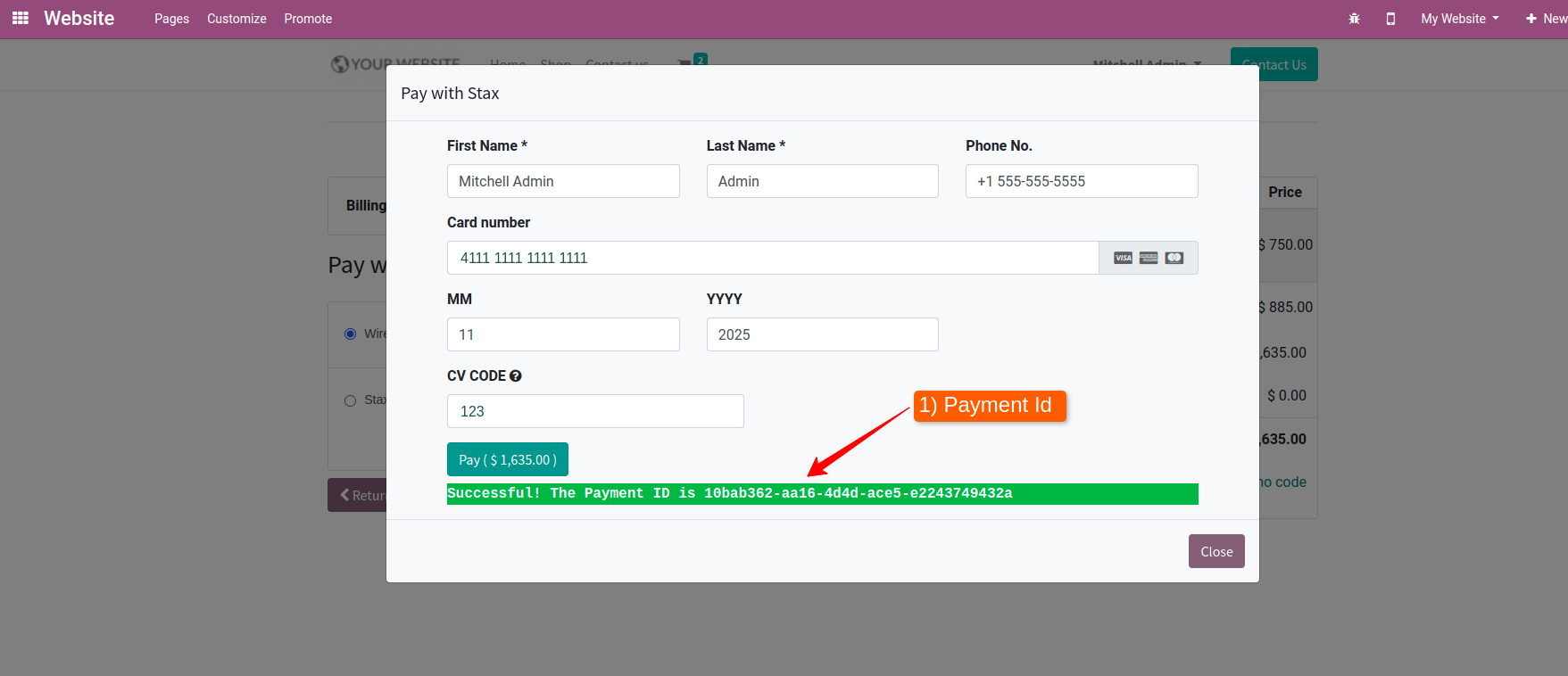
Task: Open the apps grid menu icon
Action: click(21, 18)
